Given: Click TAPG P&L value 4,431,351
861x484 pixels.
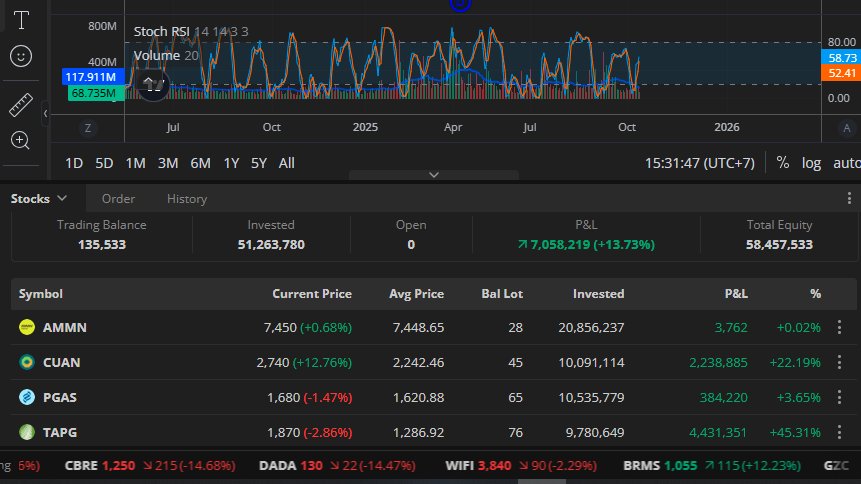Looking at the screenshot, I should [718, 432].
